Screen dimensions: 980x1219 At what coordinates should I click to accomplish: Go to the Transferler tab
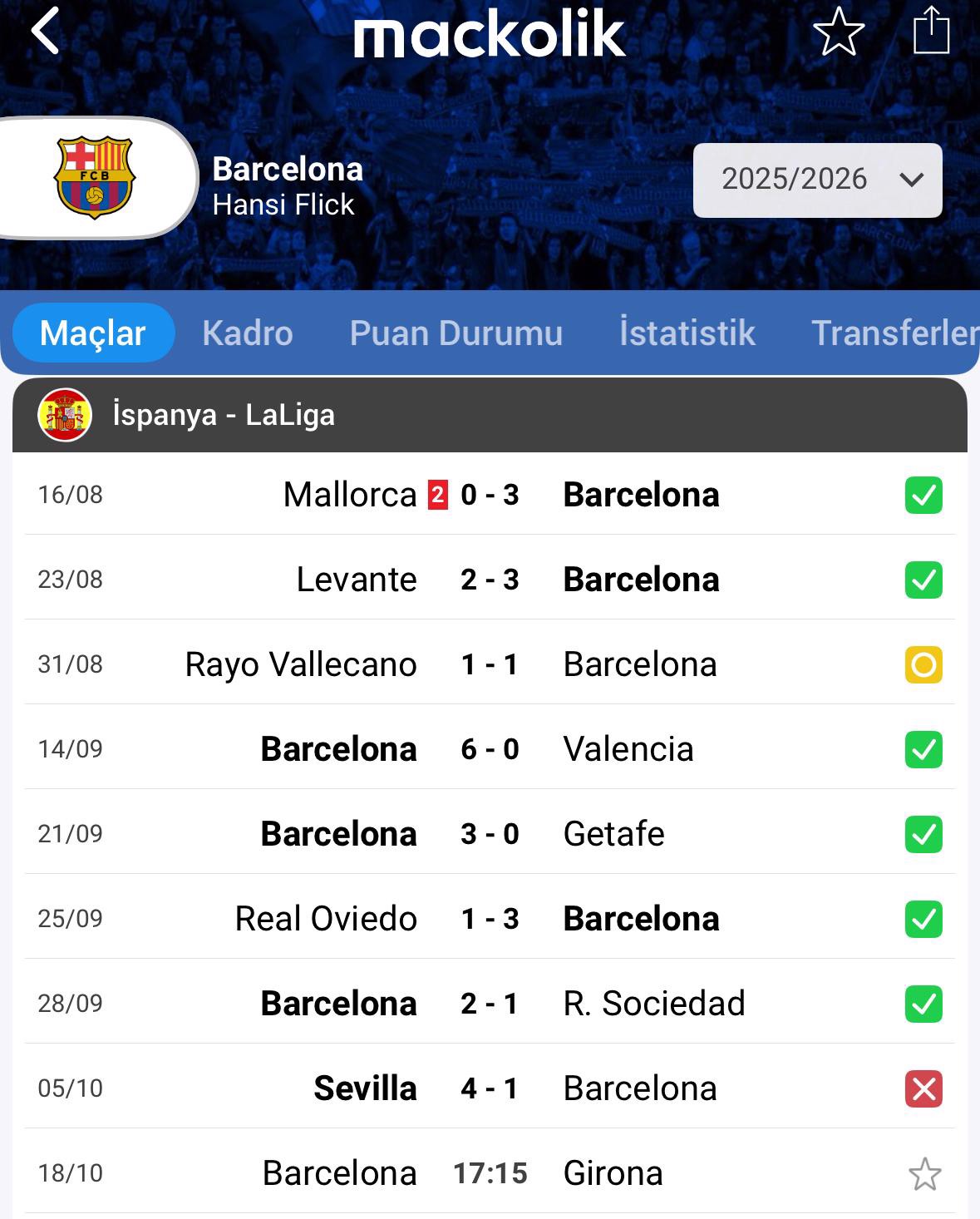tap(894, 333)
